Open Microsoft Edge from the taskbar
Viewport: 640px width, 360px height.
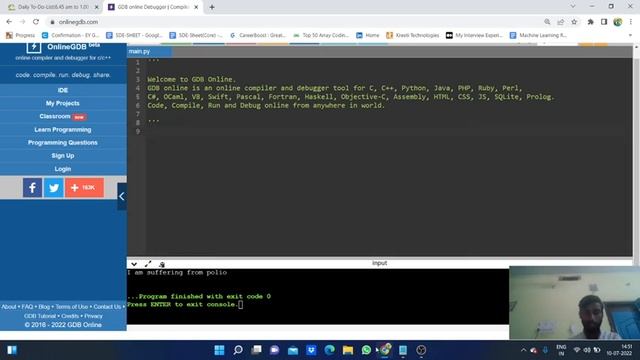pos(329,350)
